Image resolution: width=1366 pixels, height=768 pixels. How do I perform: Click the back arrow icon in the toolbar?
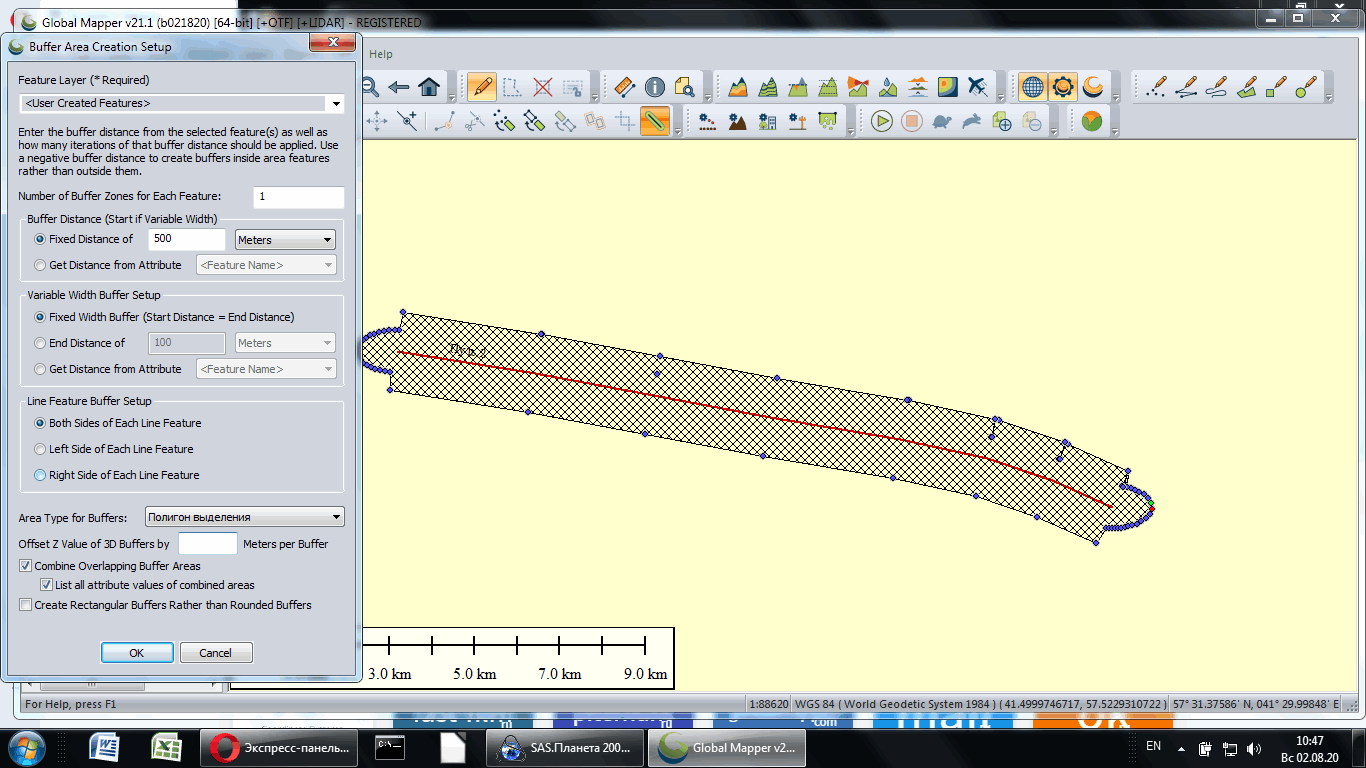point(399,87)
